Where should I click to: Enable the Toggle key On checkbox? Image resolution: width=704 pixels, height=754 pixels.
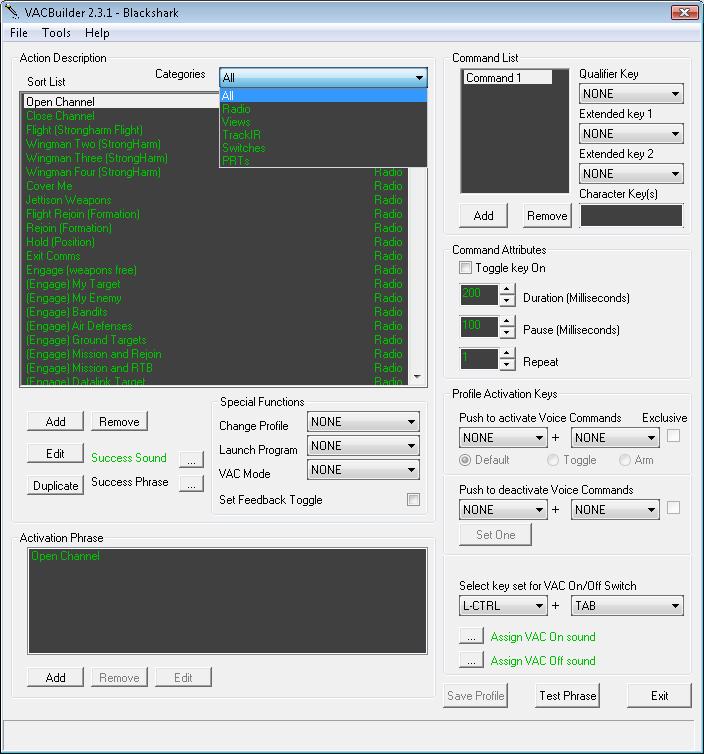pyautogui.click(x=465, y=268)
